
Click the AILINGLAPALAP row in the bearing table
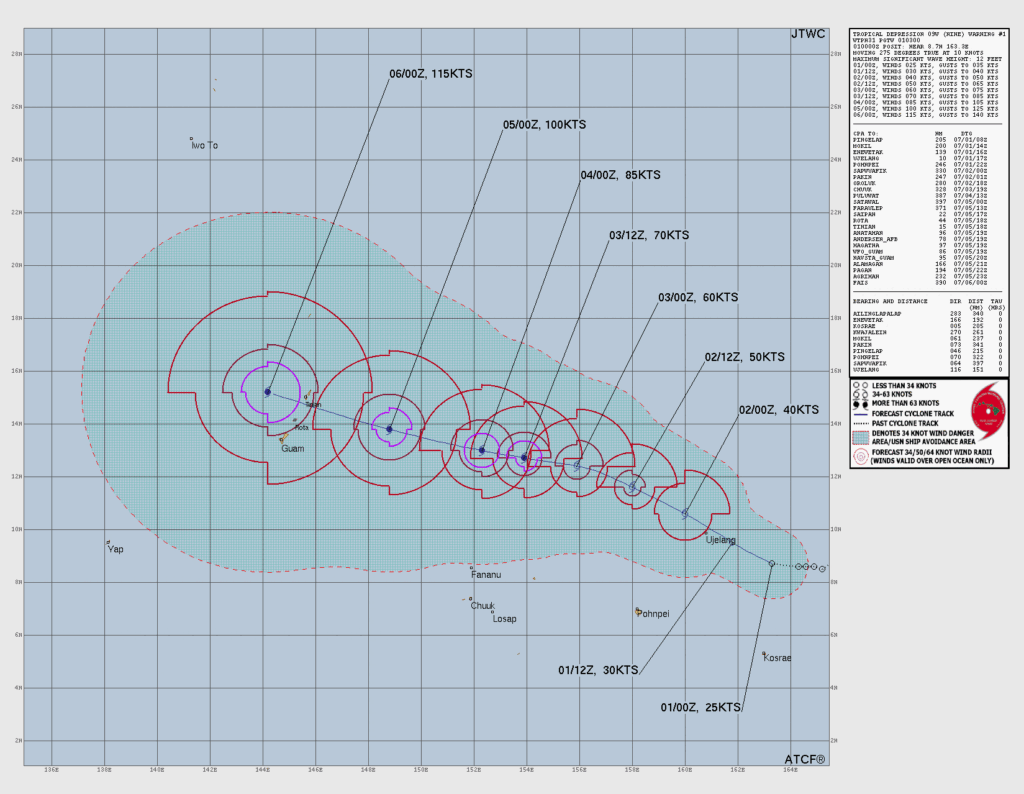tap(927, 314)
